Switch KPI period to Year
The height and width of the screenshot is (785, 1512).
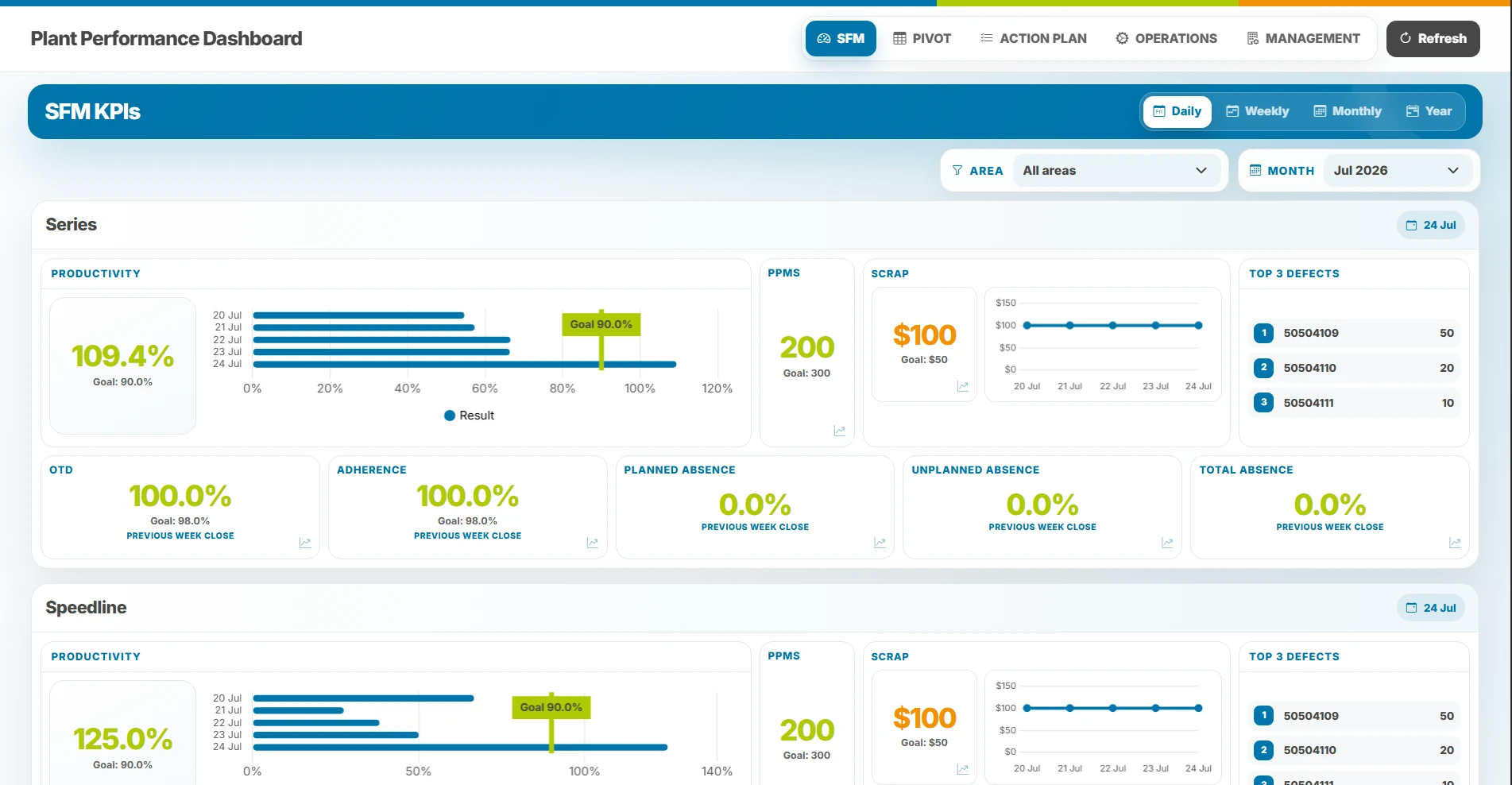tap(1429, 111)
